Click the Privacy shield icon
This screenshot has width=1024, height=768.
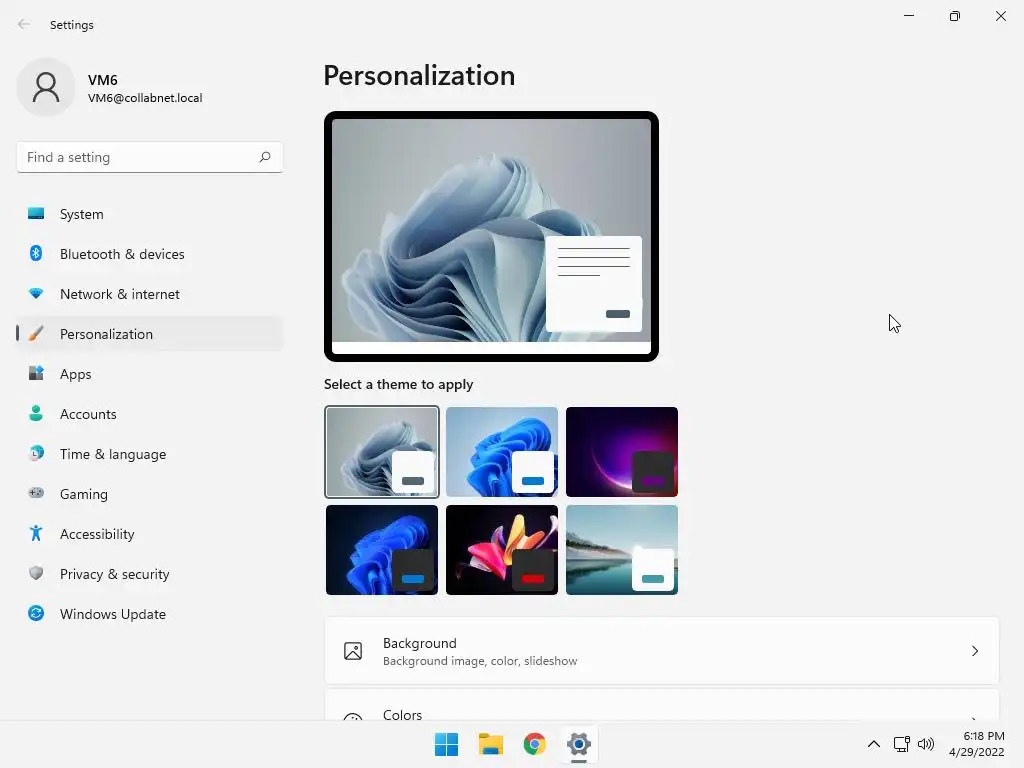[x=36, y=573]
